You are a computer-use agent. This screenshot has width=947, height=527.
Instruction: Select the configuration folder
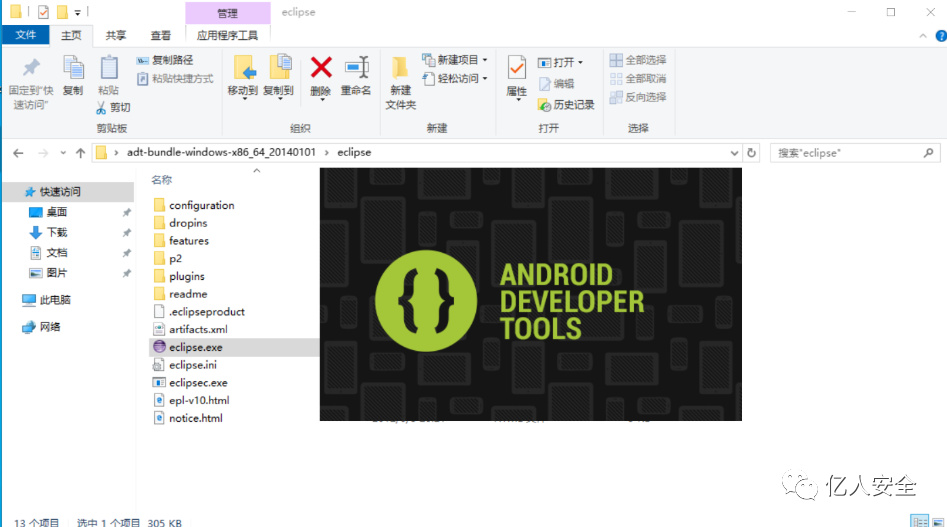coord(194,205)
